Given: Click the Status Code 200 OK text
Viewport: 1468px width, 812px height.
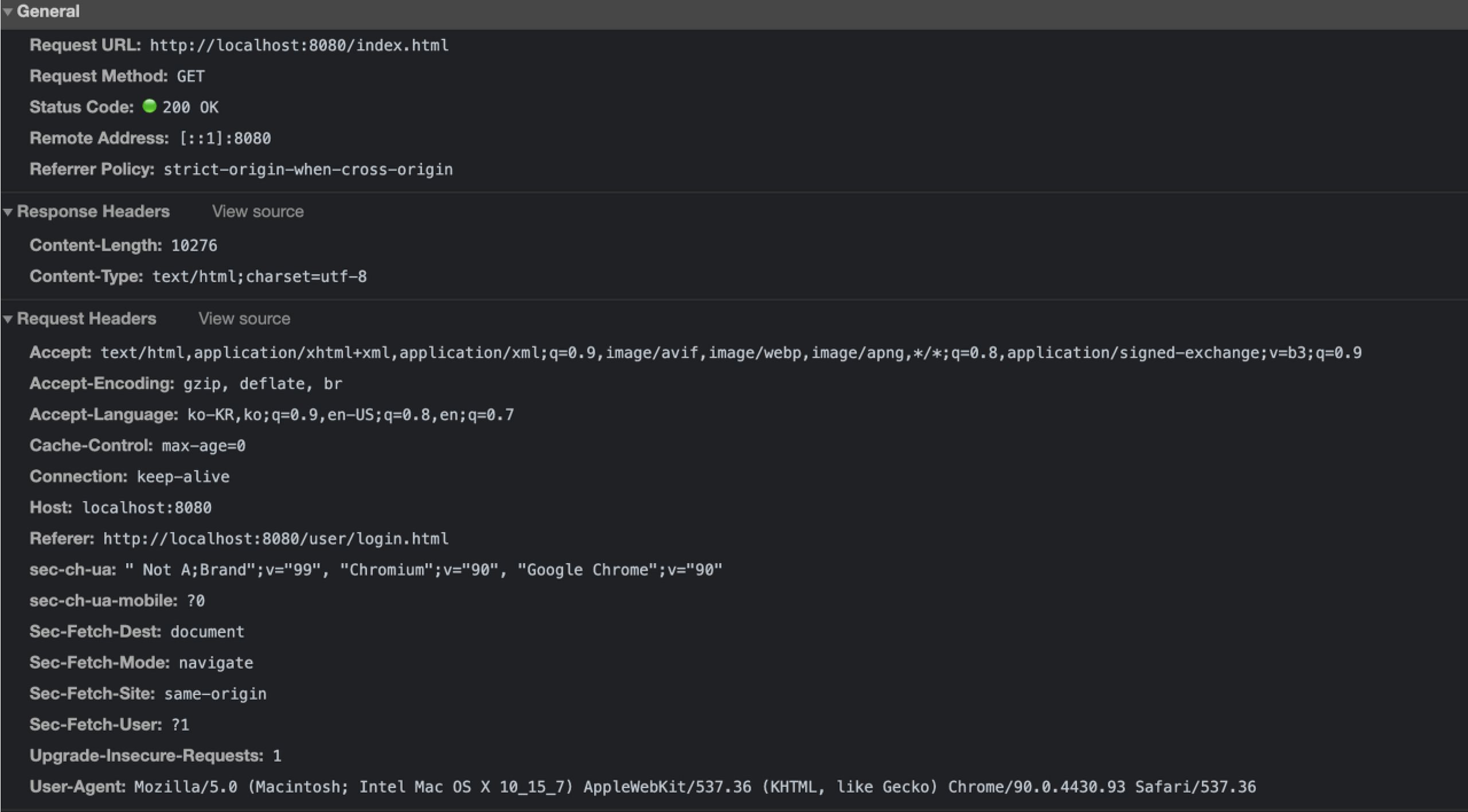Looking at the screenshot, I should (x=190, y=107).
